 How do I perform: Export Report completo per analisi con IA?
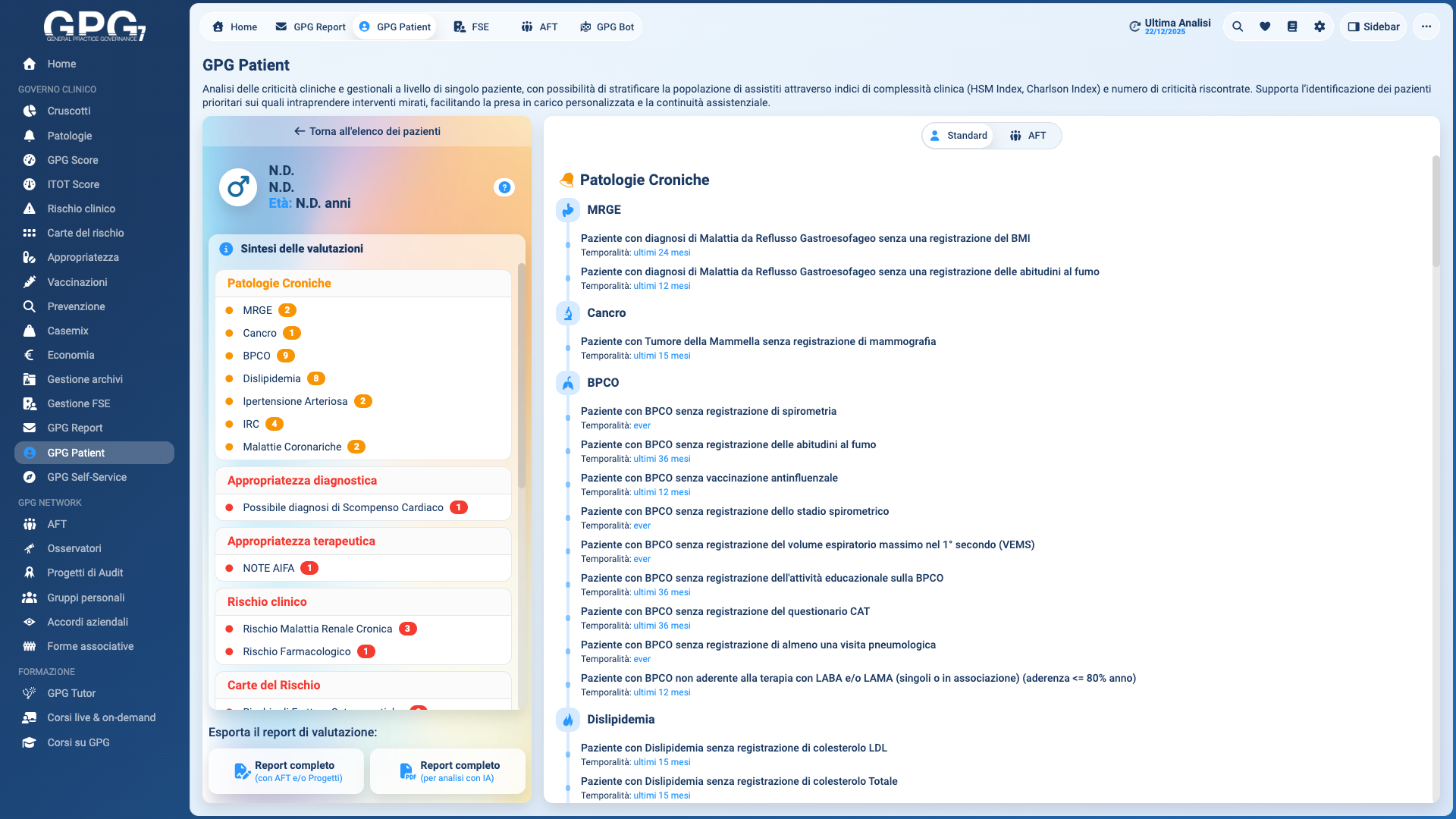(x=447, y=771)
